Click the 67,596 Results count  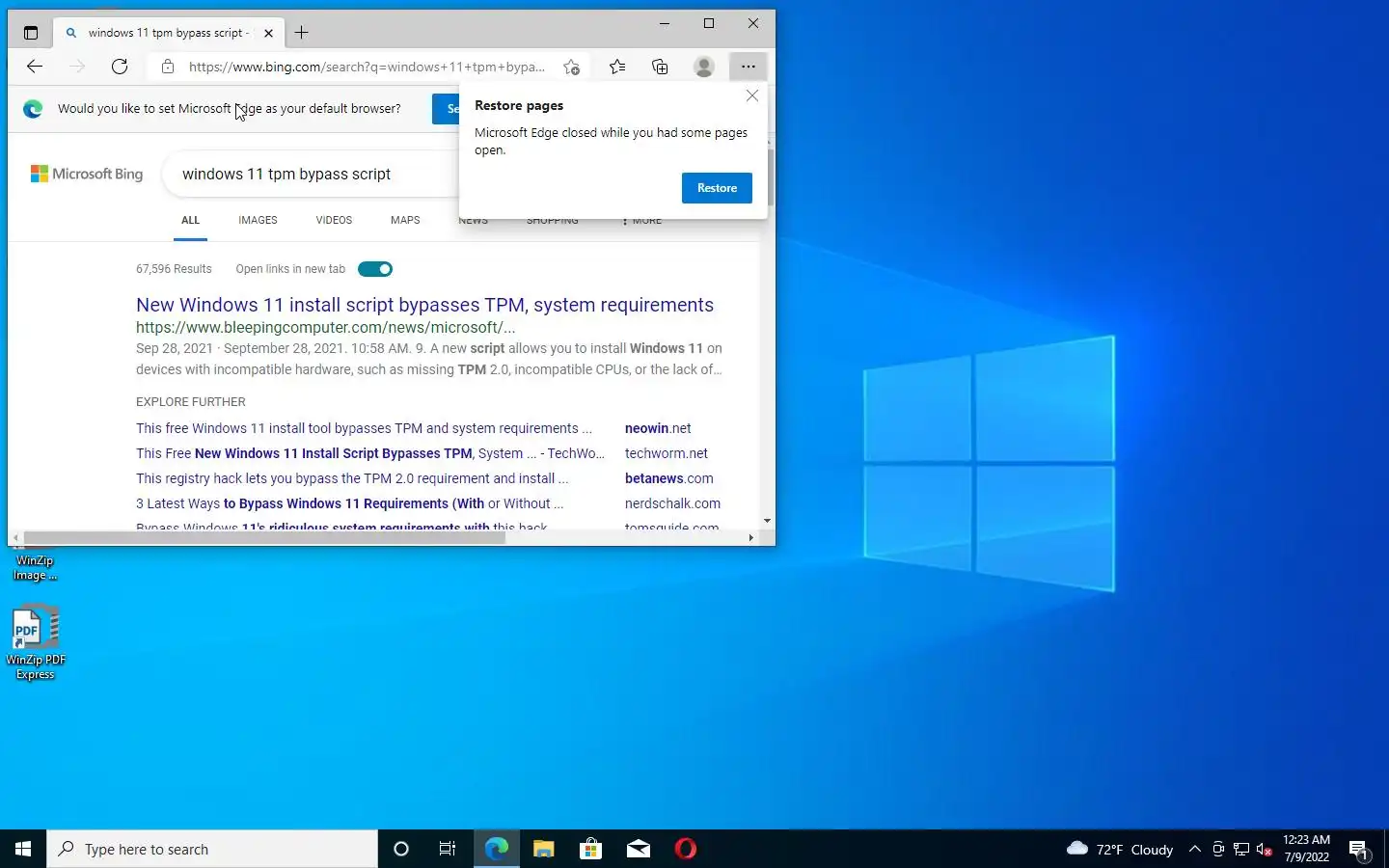pyautogui.click(x=174, y=269)
